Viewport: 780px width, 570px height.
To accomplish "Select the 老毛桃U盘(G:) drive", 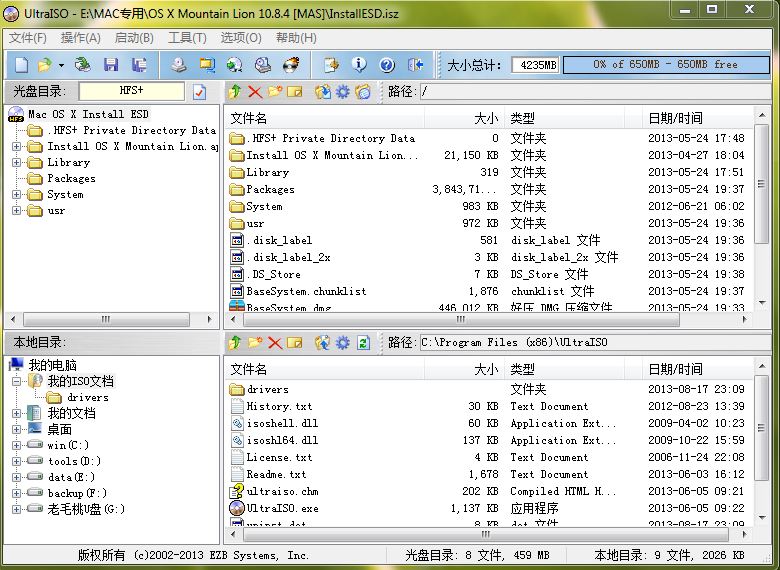I will coord(86,509).
